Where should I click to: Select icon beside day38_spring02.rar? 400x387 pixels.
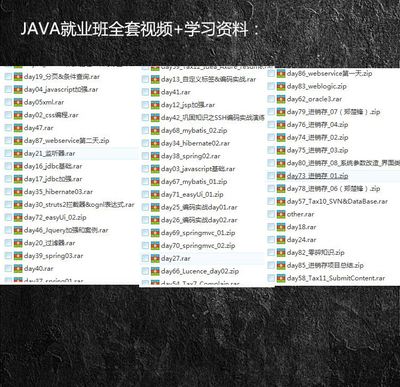click(x=155, y=156)
